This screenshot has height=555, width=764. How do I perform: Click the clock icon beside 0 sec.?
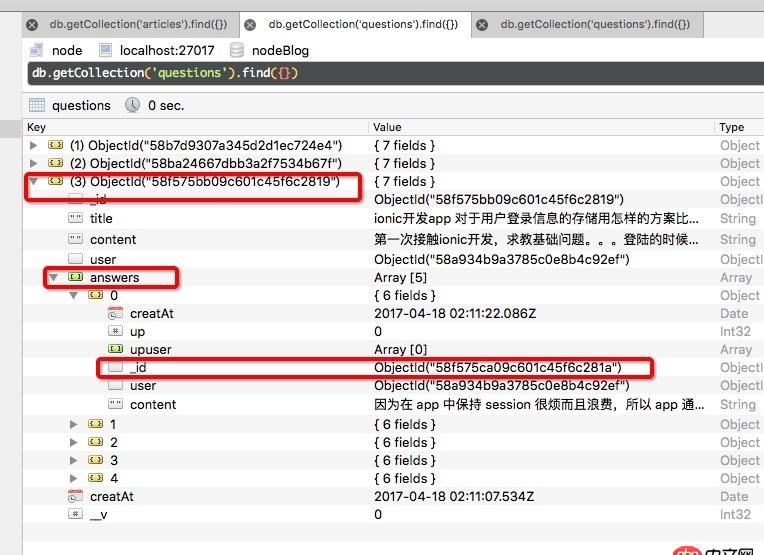pos(132,105)
